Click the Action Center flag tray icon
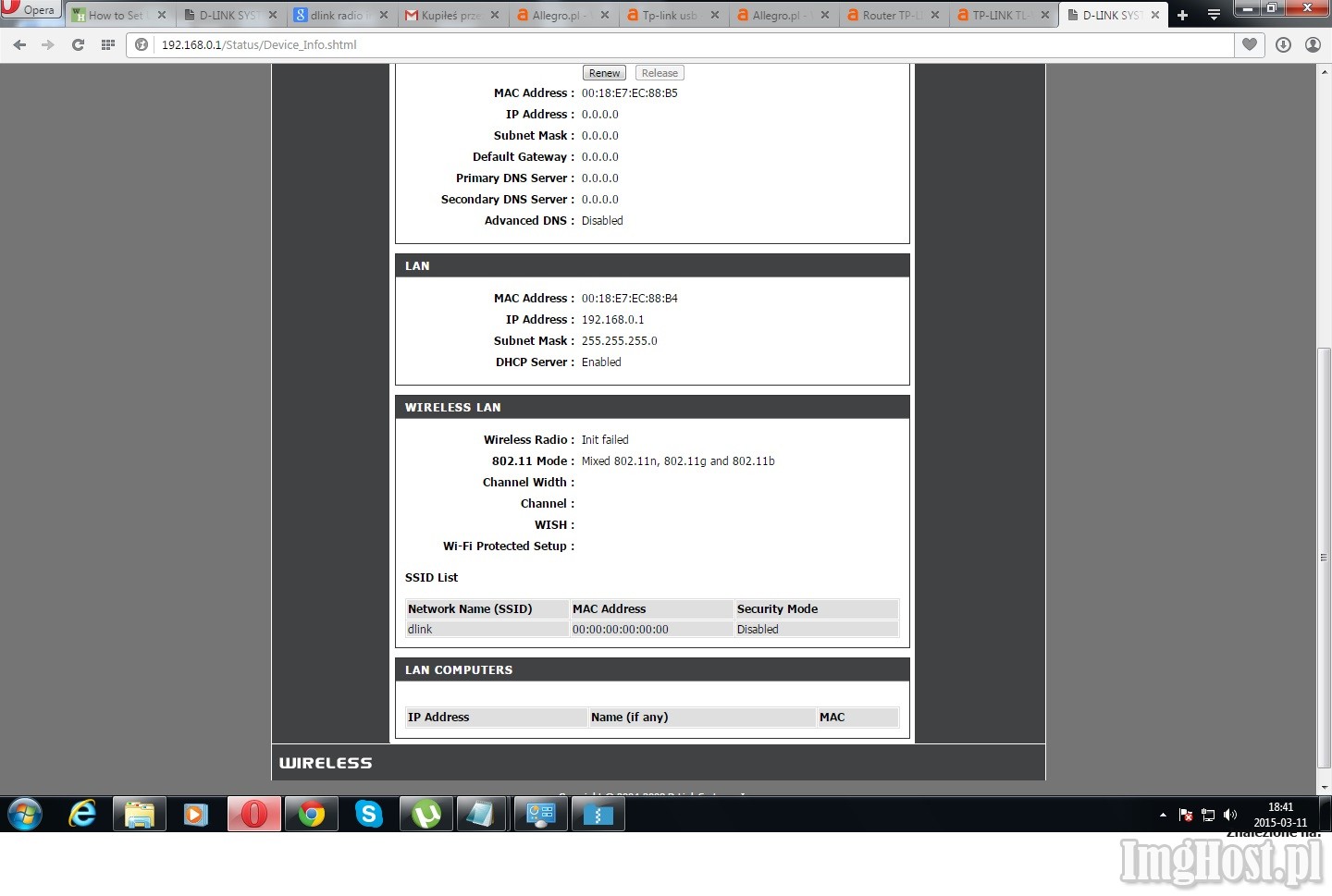1332x896 pixels. pyautogui.click(x=1186, y=815)
